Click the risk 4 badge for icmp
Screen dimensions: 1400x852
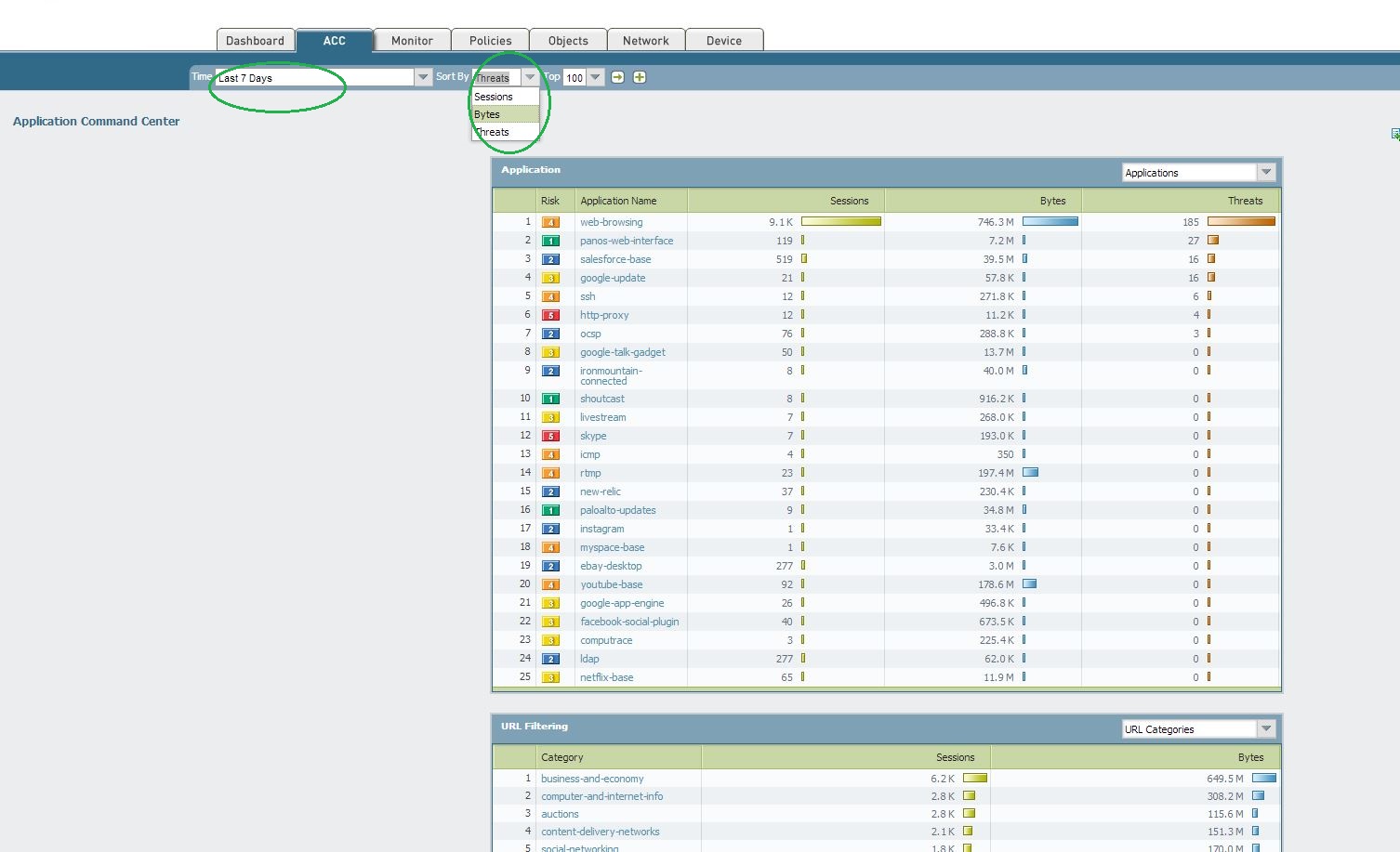tap(550, 455)
